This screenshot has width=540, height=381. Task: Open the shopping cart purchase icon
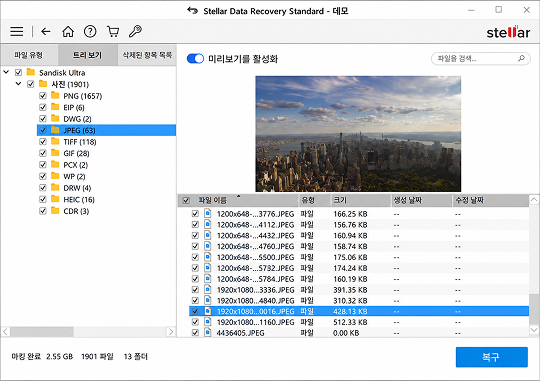point(113,31)
